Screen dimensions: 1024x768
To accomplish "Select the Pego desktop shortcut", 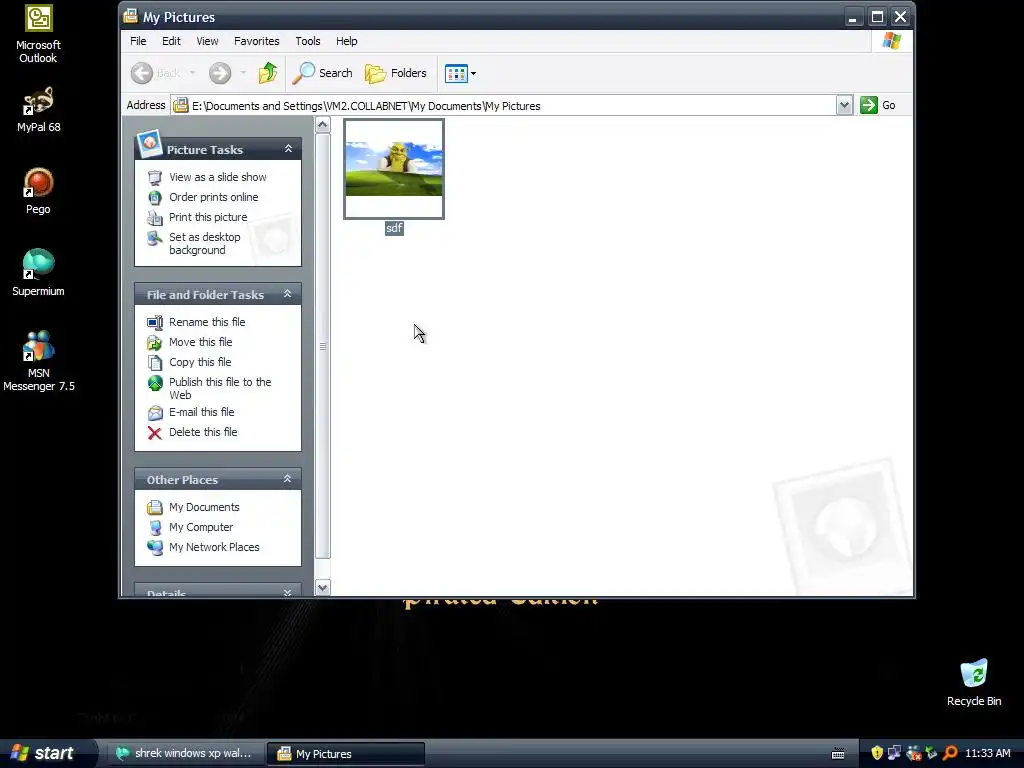I will coord(38,191).
